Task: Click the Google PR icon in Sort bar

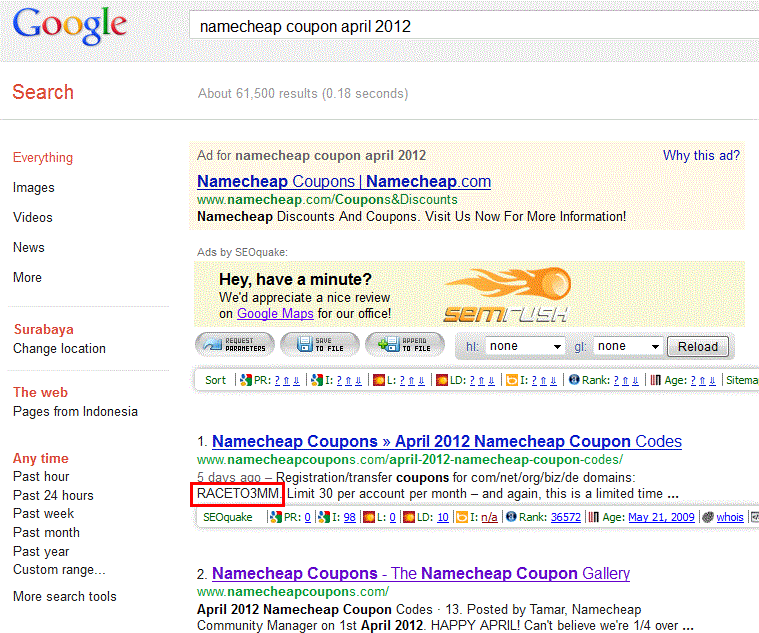Action: tap(246, 380)
